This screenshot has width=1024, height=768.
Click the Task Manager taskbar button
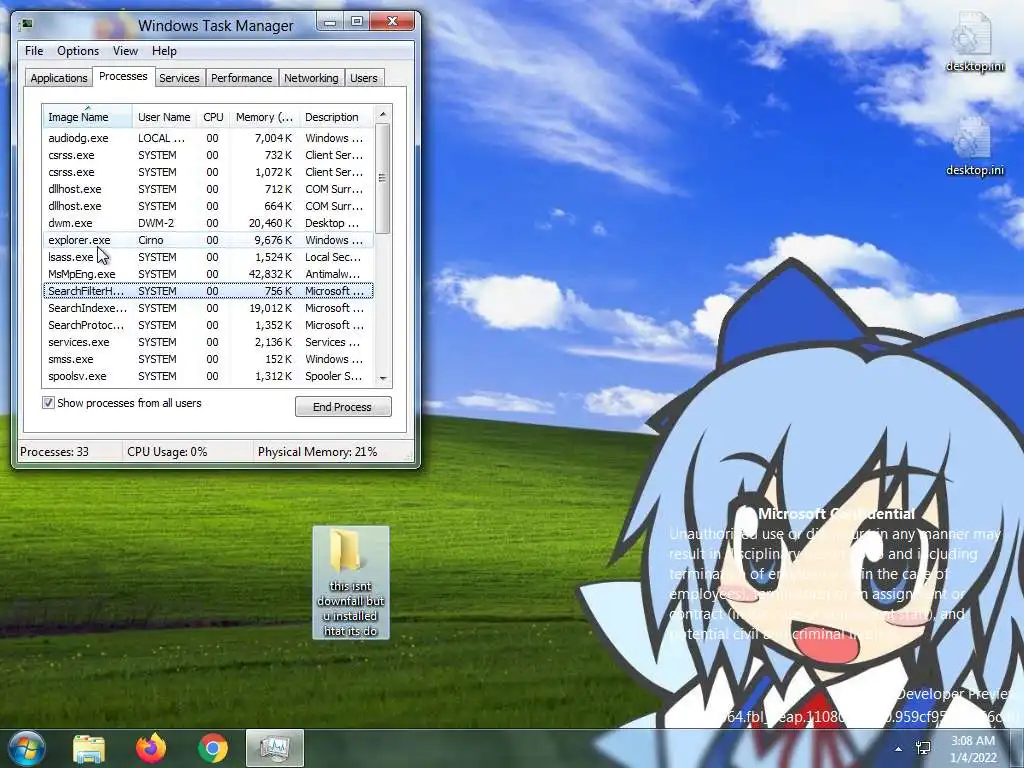tap(275, 748)
